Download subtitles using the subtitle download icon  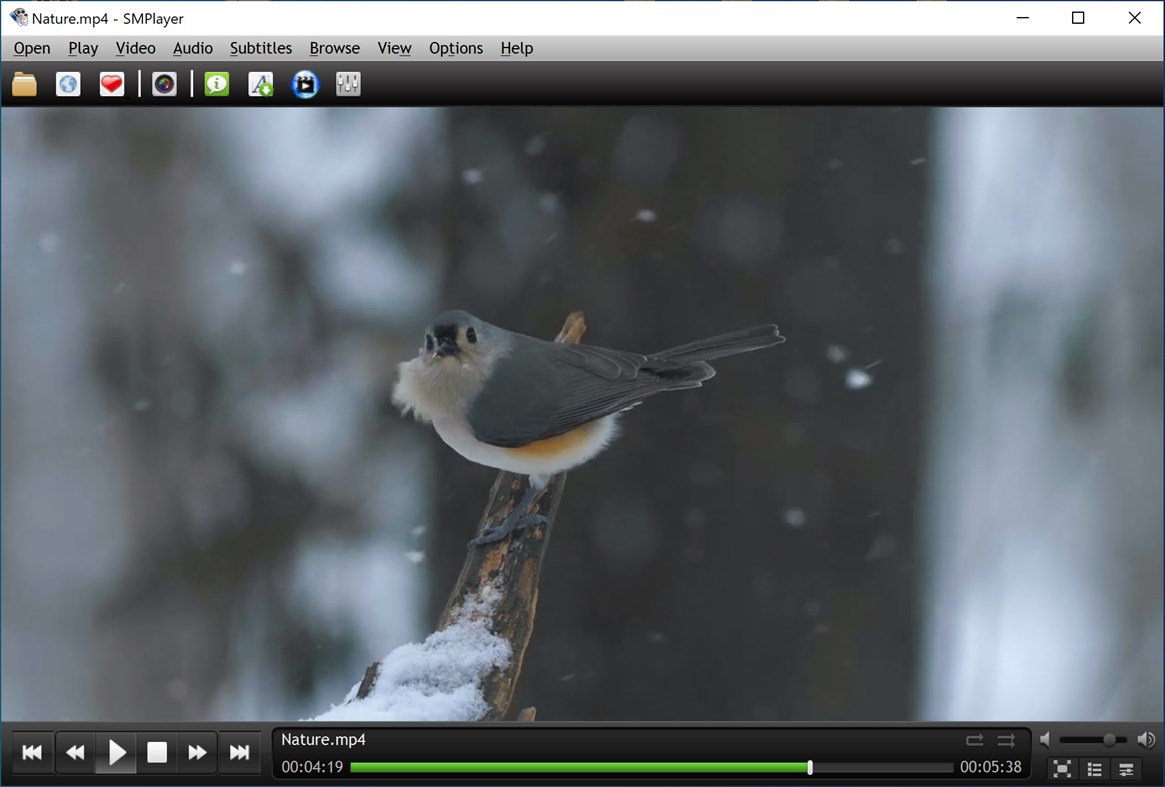coord(260,84)
